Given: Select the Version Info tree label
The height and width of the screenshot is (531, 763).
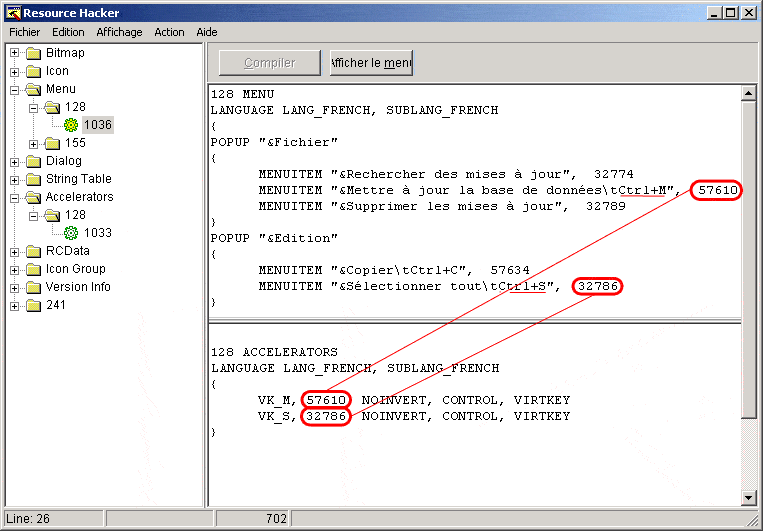Looking at the screenshot, I should [x=78, y=287].
